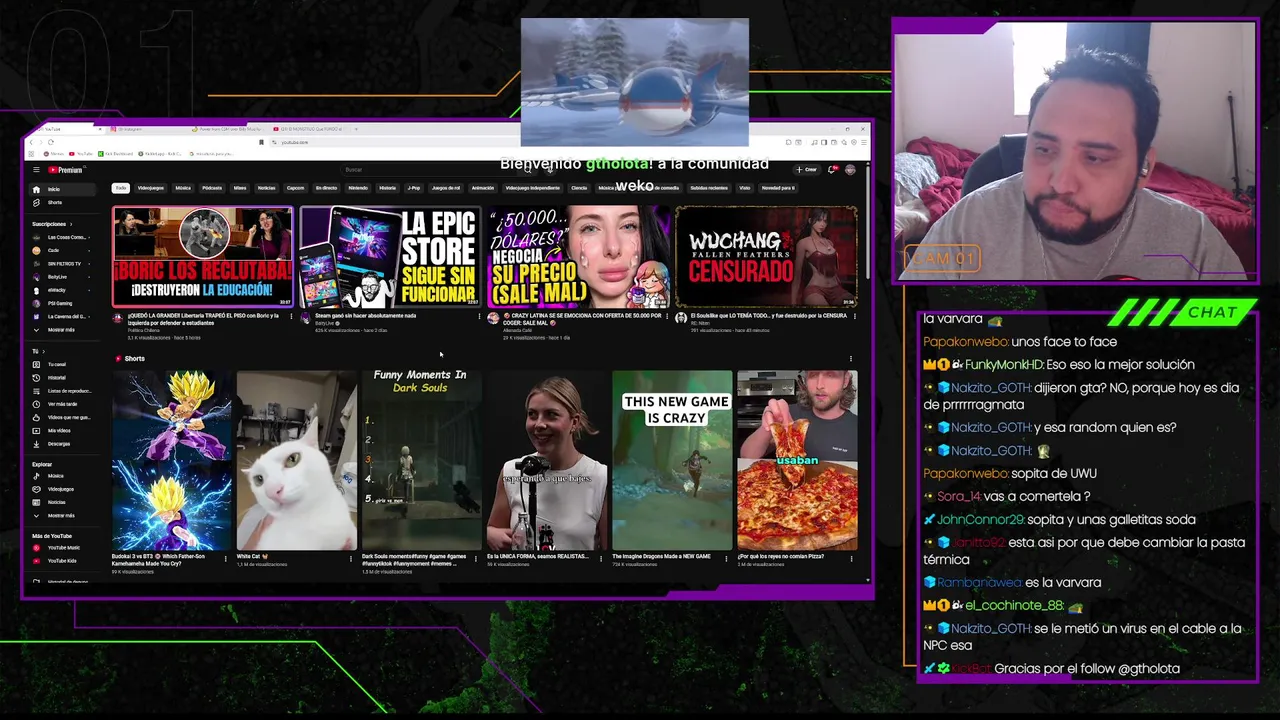Open Música under Explorar

click(x=62, y=476)
